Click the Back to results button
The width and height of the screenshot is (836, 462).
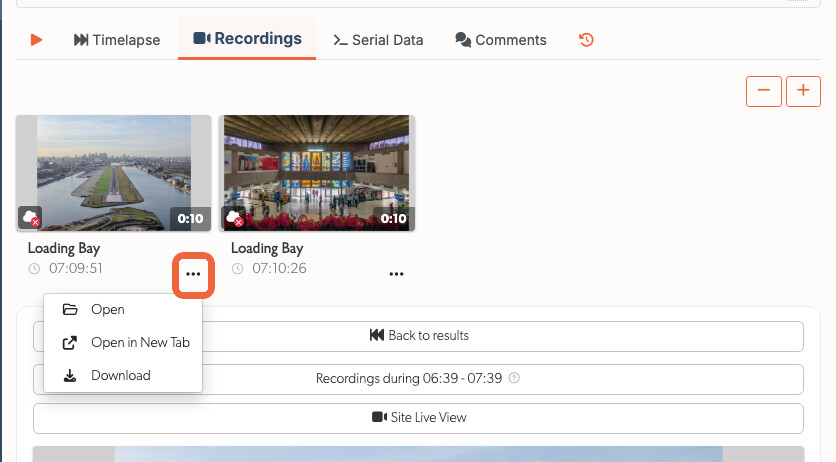coord(418,336)
